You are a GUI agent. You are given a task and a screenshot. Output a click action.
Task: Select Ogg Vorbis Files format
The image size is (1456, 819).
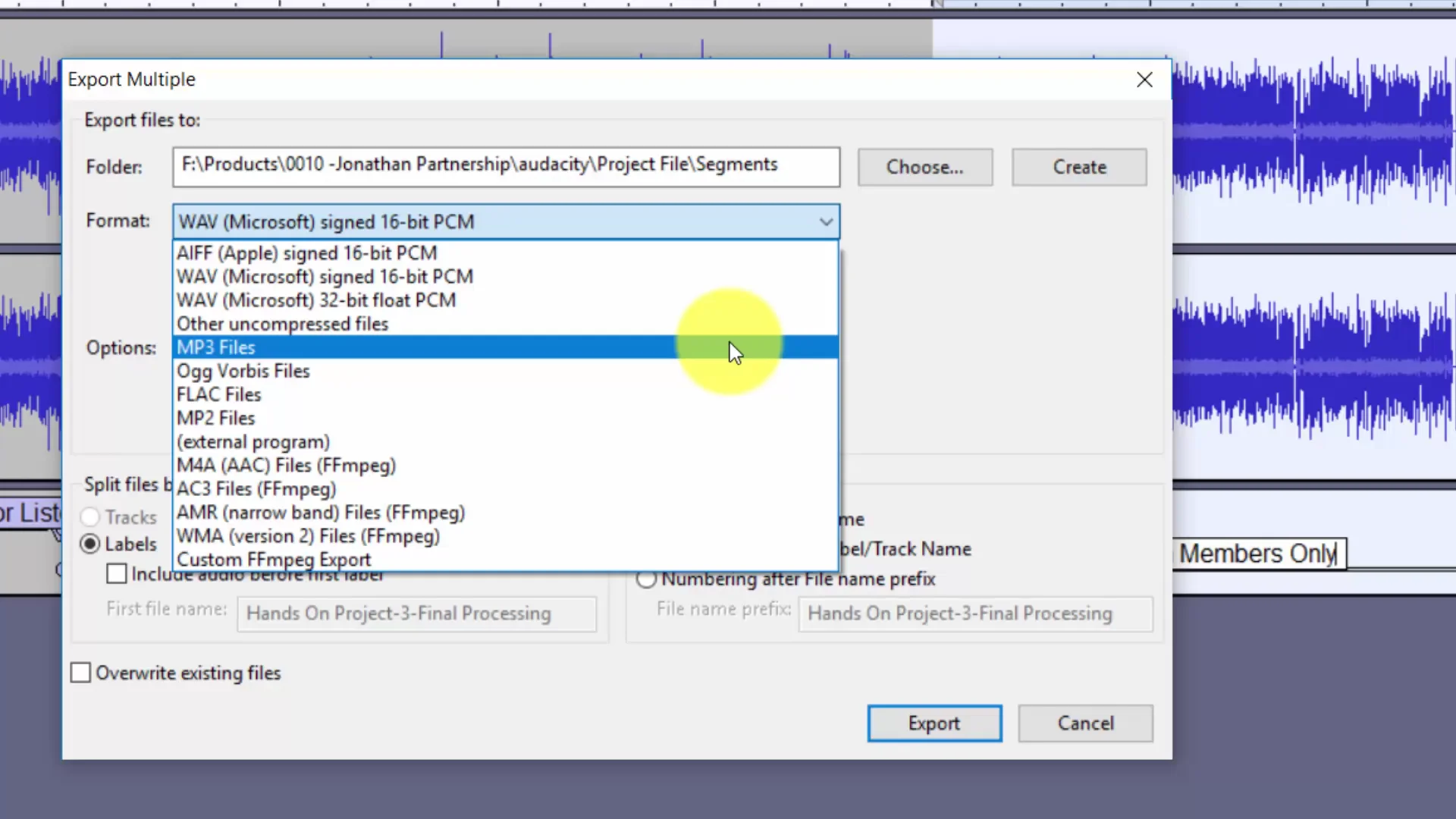click(x=506, y=371)
